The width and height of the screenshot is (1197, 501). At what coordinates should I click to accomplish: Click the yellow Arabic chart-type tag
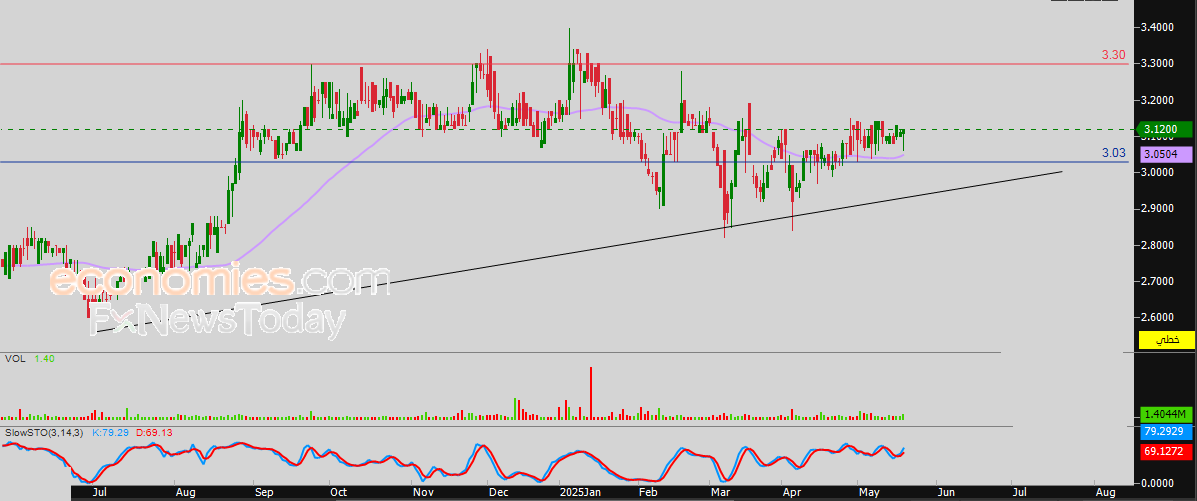(x=1166, y=340)
